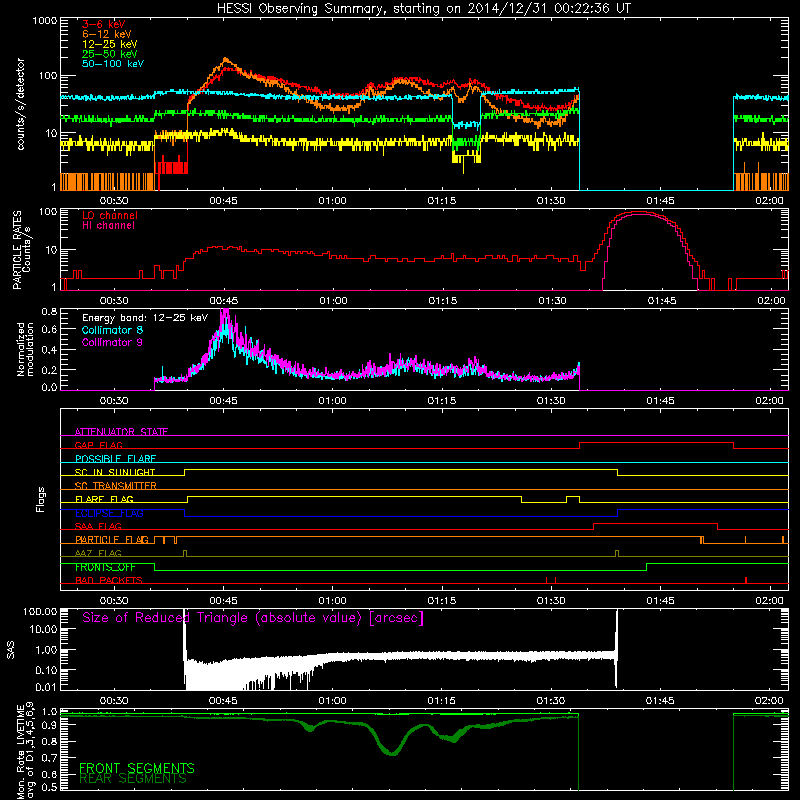Select the 12-25 keV legend label
This screenshot has width=800, height=800.
(x=110, y=44)
